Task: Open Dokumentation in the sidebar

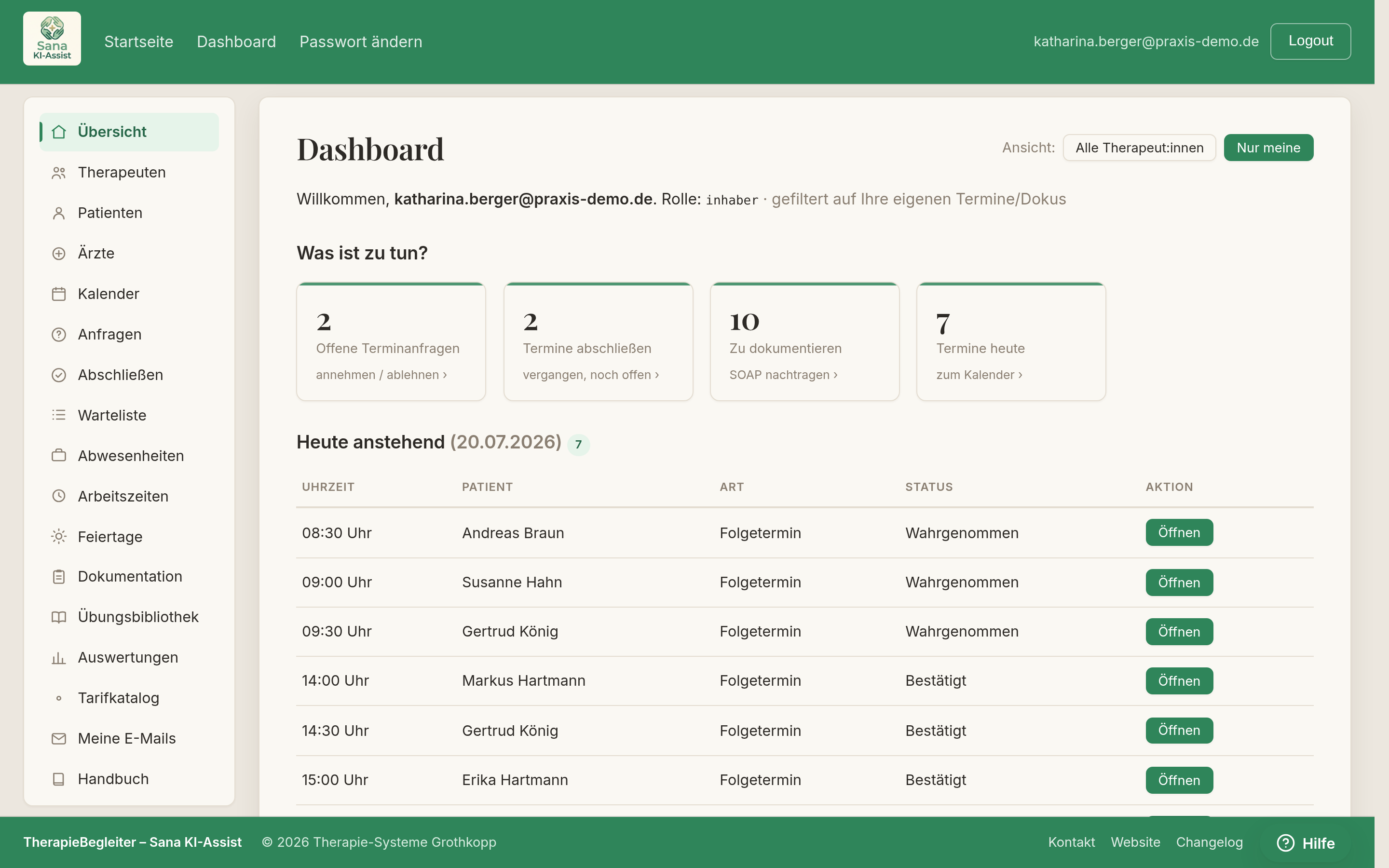Action: point(129,577)
